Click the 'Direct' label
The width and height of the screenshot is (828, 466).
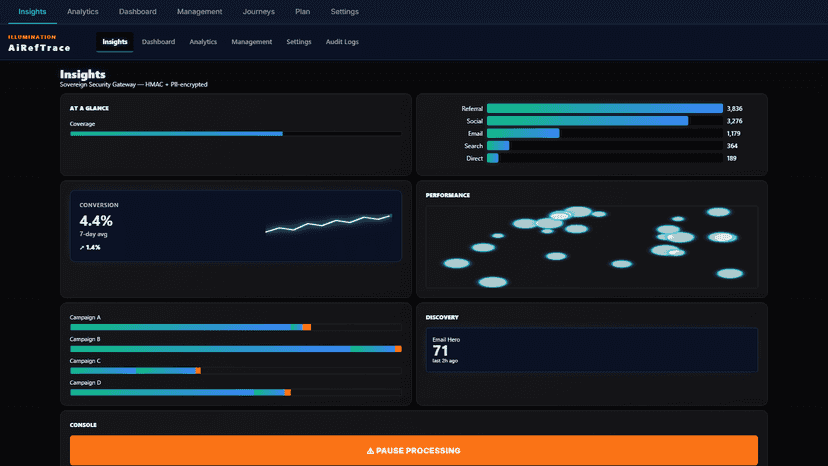pyautogui.click(x=475, y=158)
